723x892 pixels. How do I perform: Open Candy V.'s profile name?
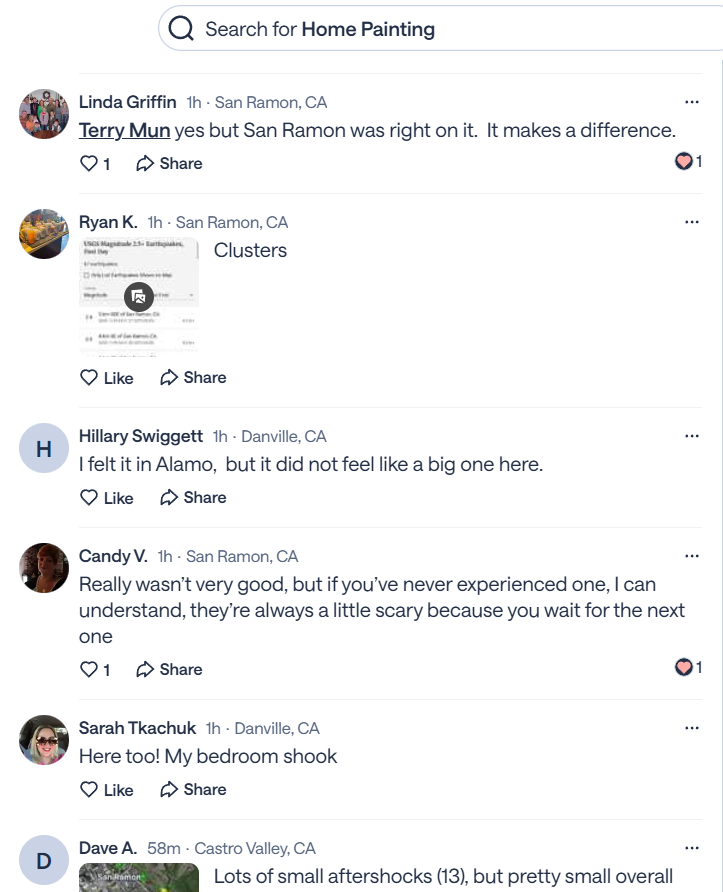(113, 556)
